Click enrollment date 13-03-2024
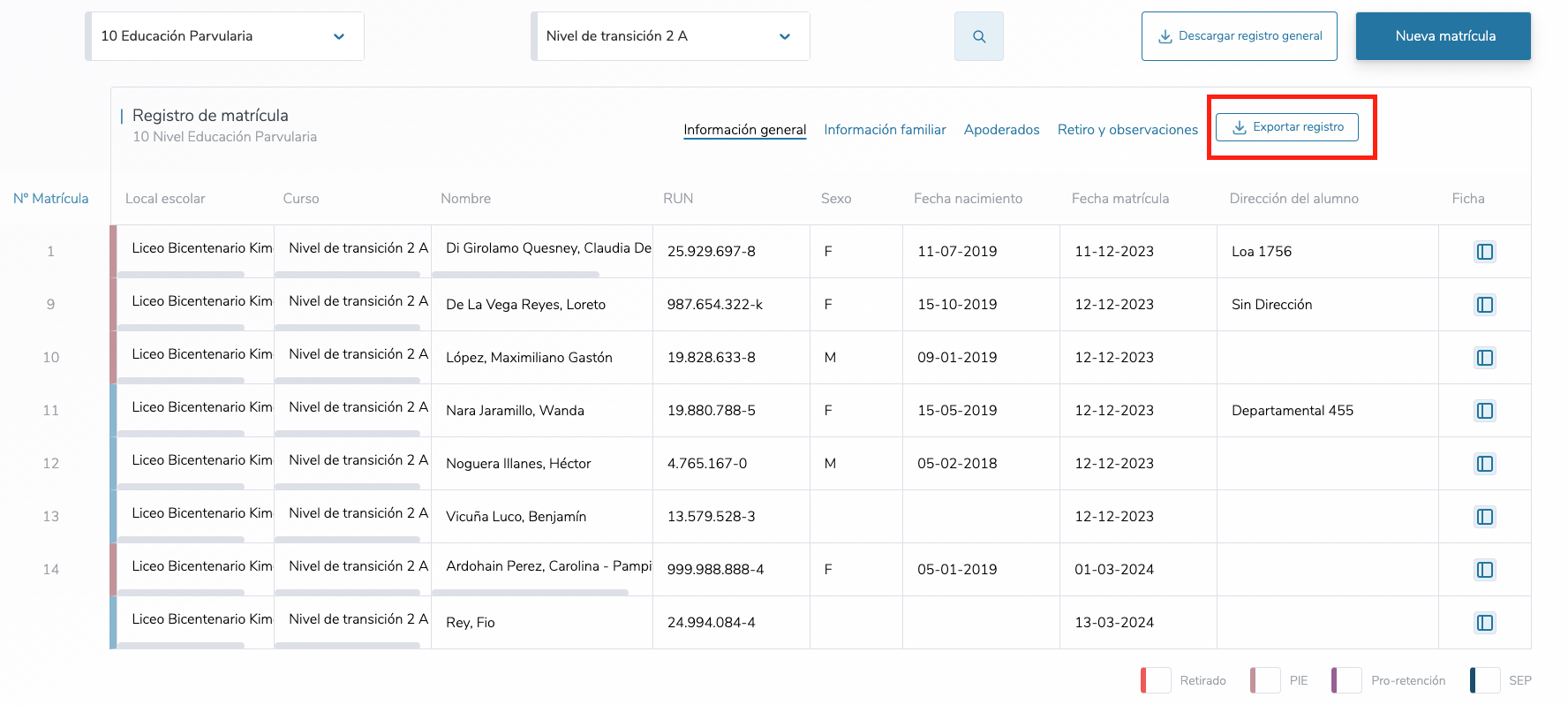This screenshot has width=1568, height=705. coord(1138,623)
